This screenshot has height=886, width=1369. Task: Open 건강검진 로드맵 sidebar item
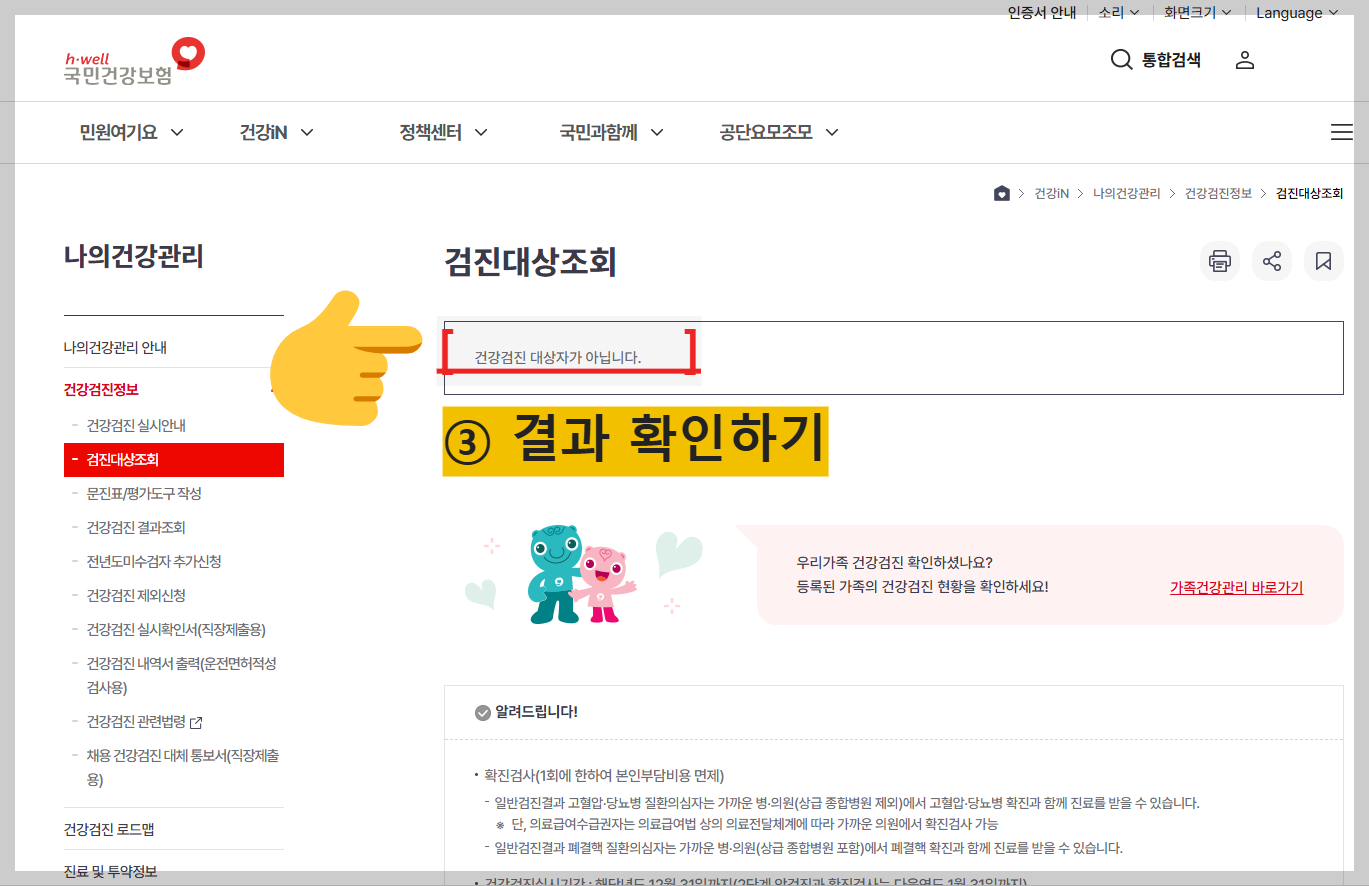(x=108, y=829)
